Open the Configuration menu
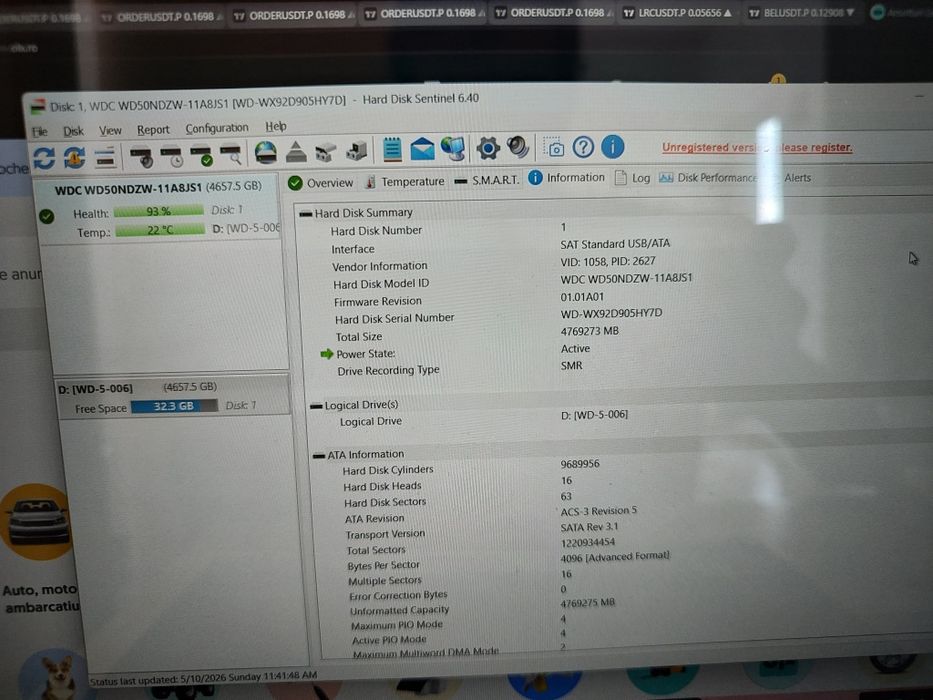 pyautogui.click(x=217, y=128)
